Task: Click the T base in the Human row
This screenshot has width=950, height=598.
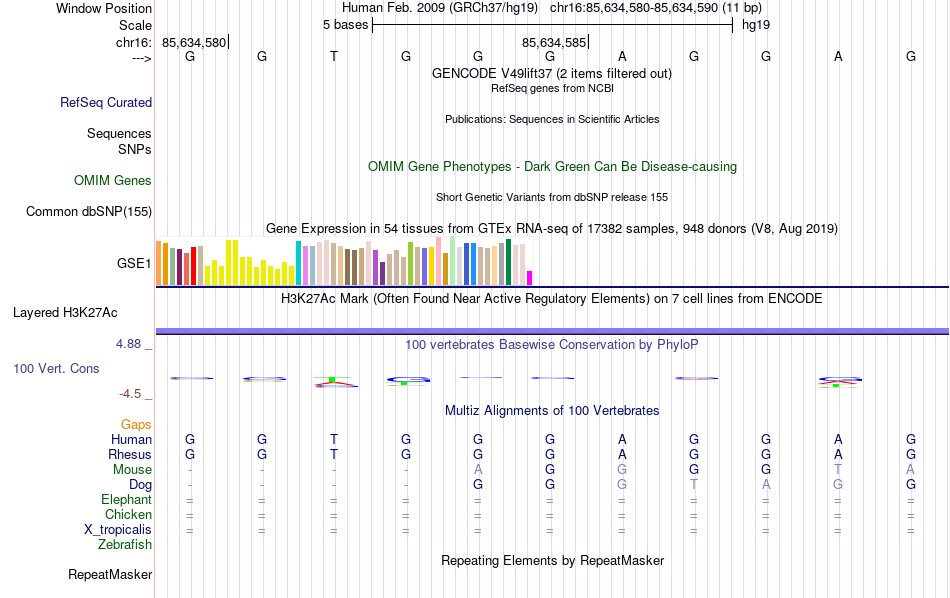Action: (x=334, y=439)
